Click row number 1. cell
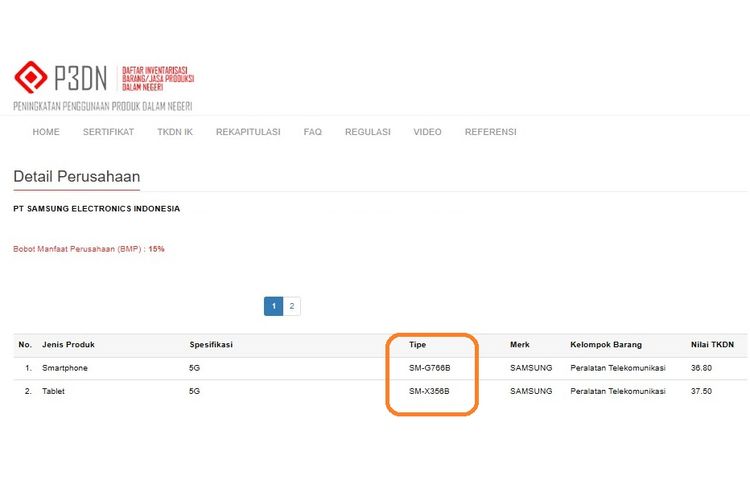Screen dimensions: 750x500 point(28,368)
